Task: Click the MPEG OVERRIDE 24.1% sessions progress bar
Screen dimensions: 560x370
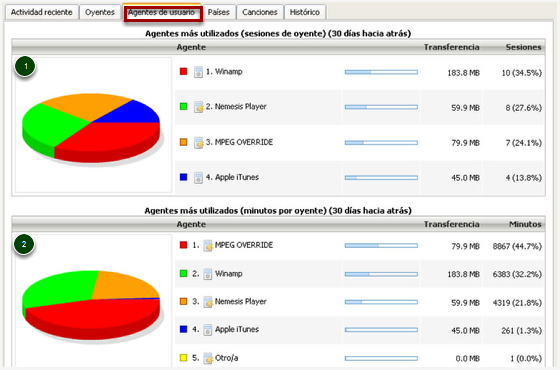Action: 381,143
